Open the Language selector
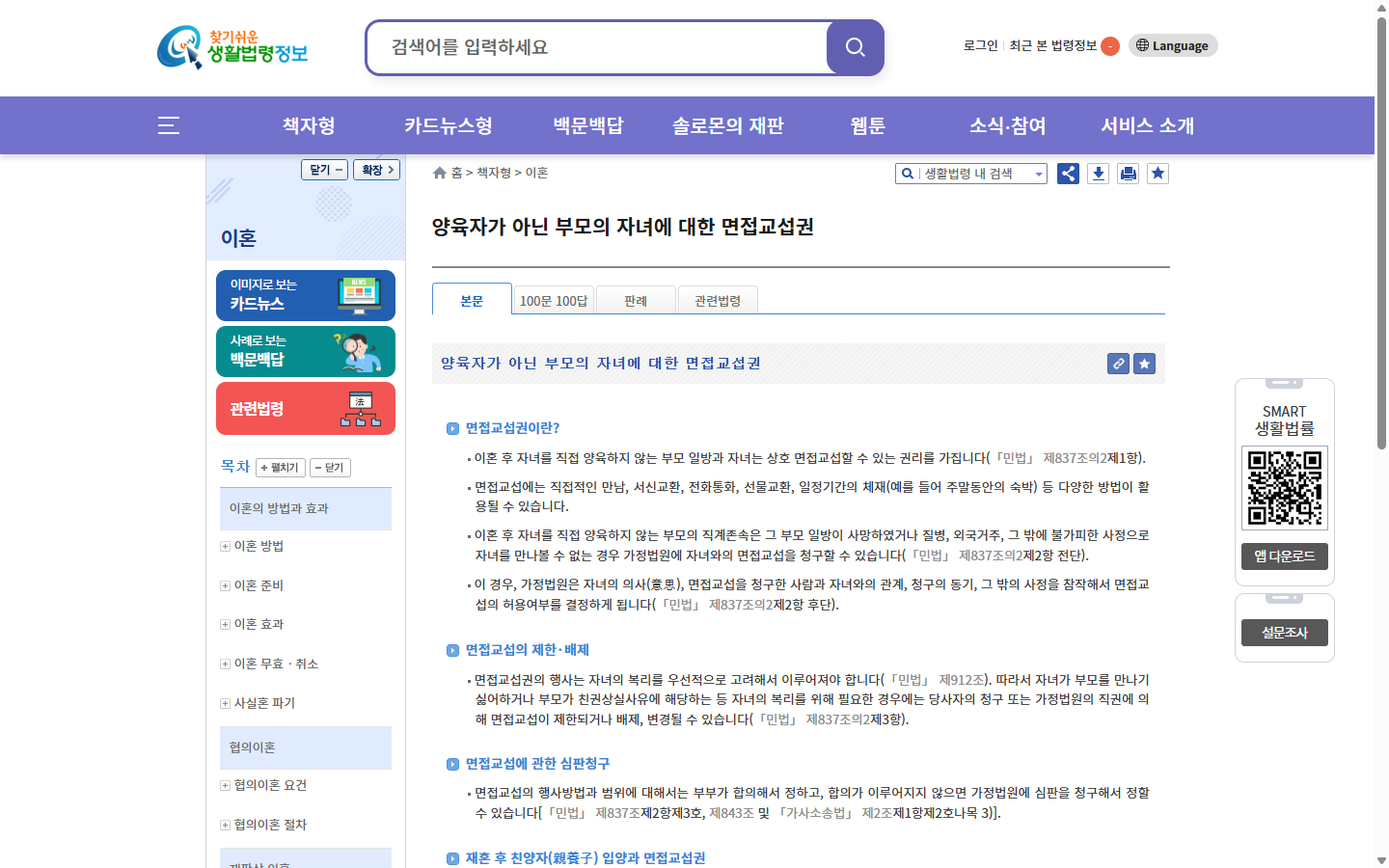1389x868 pixels. tap(1173, 45)
